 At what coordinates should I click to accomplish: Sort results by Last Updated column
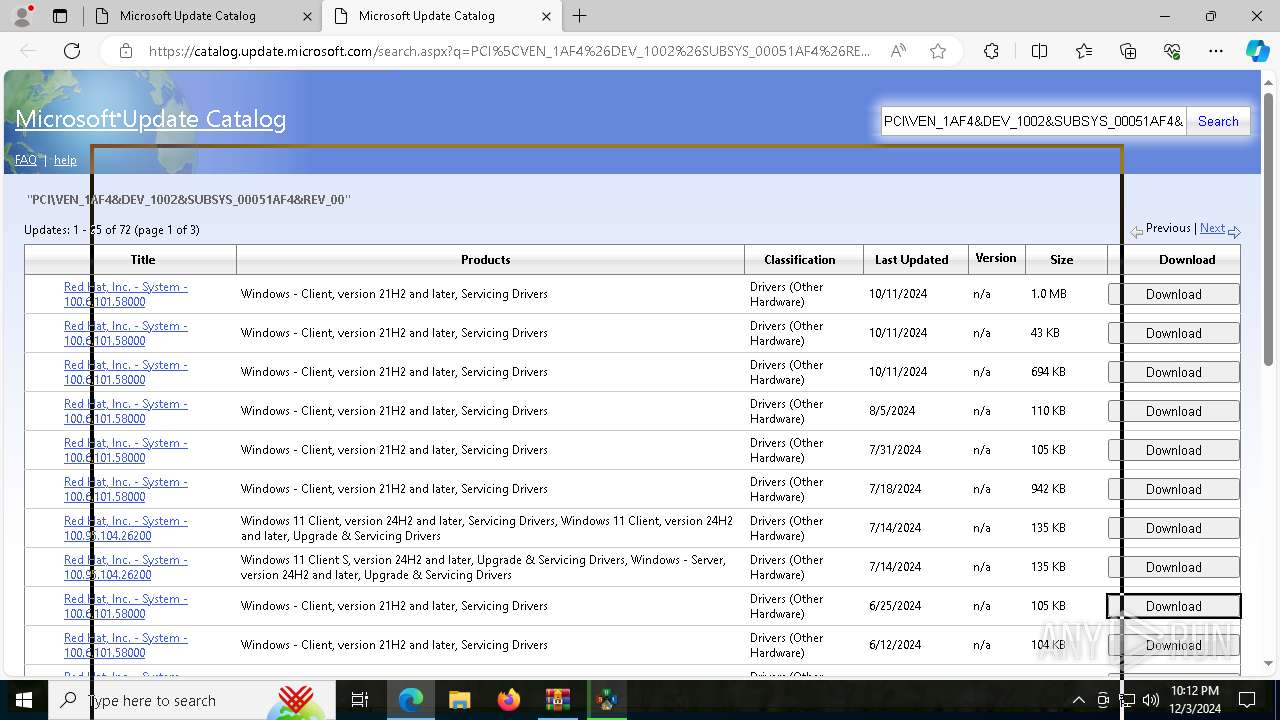click(x=911, y=259)
